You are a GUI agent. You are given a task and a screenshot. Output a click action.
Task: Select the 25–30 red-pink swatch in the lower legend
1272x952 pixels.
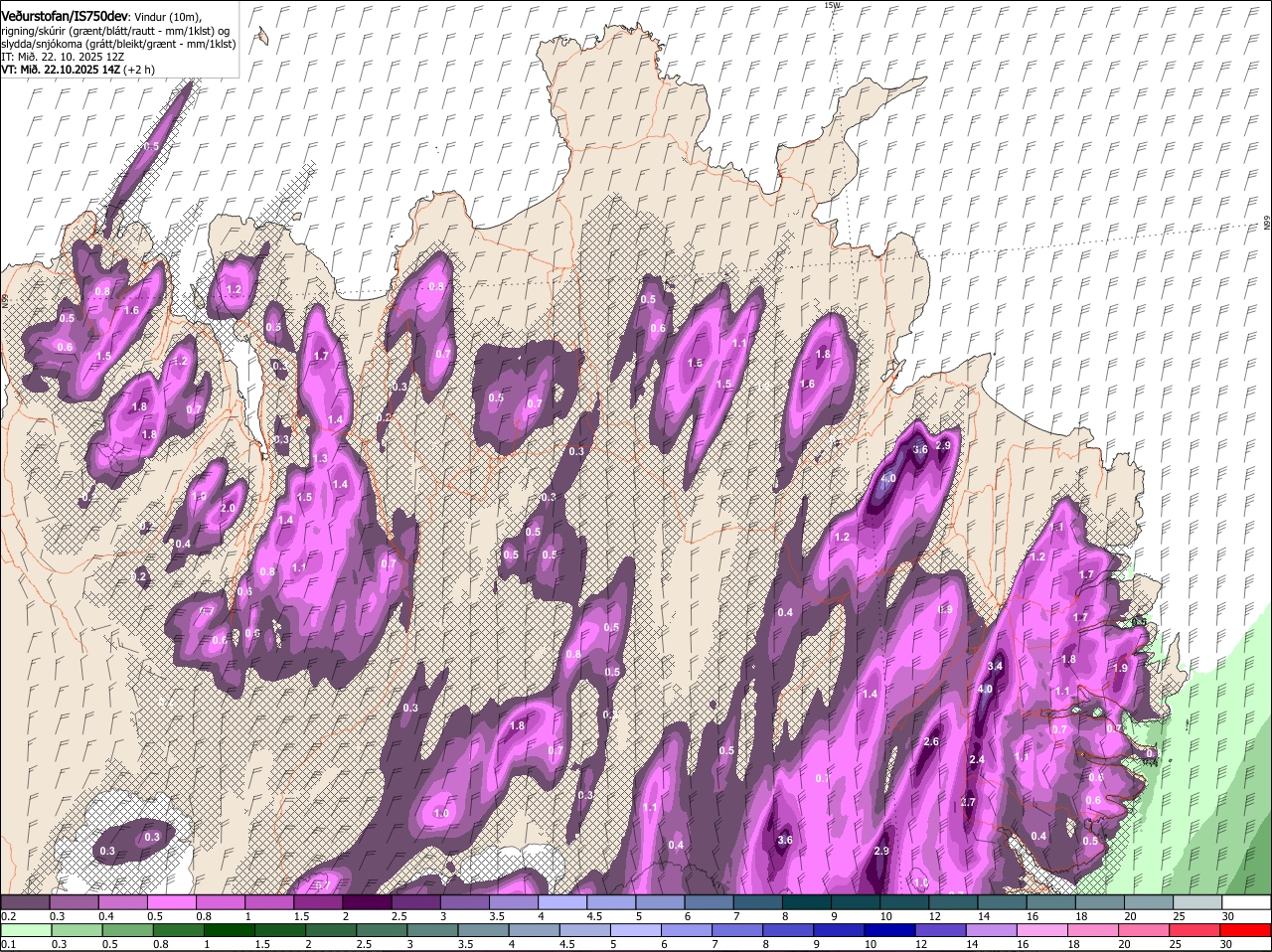pos(1196,929)
